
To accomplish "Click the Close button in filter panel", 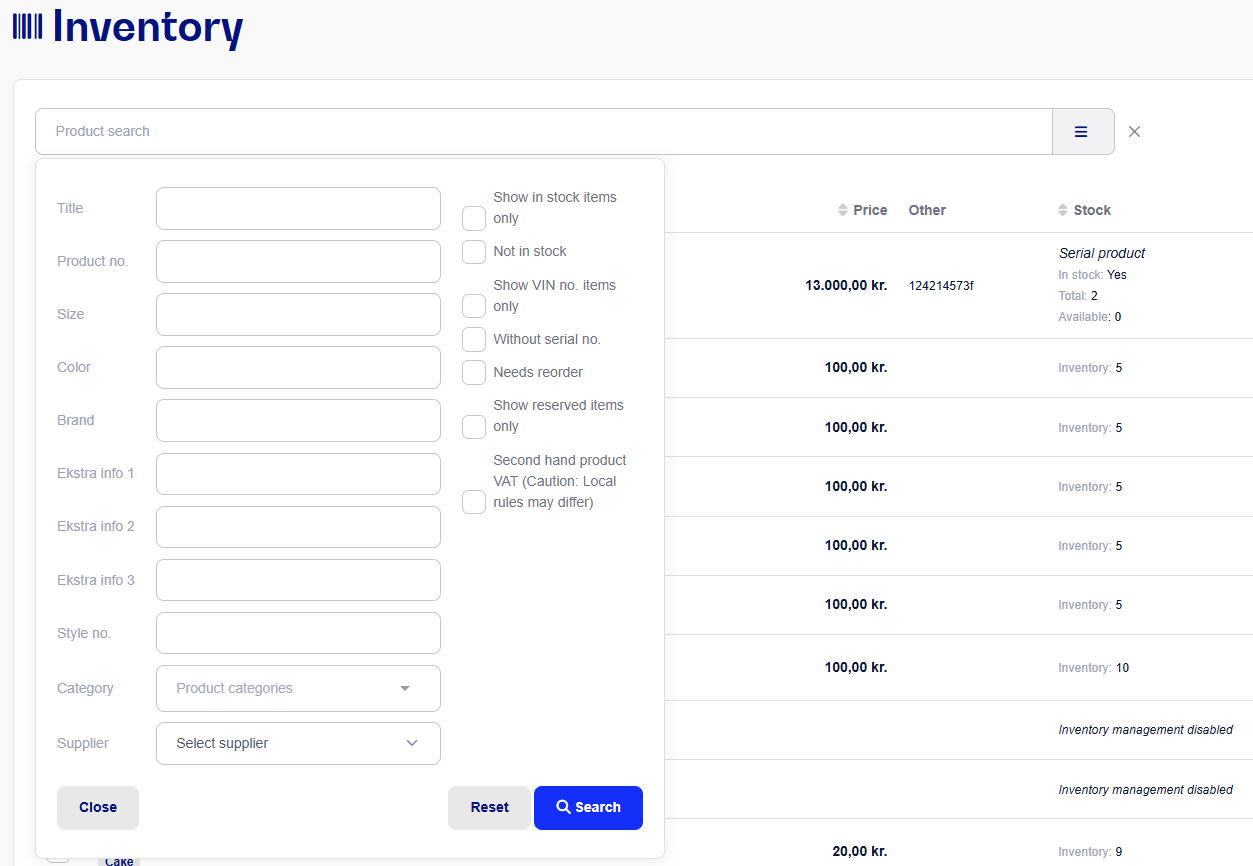I will [x=98, y=807].
